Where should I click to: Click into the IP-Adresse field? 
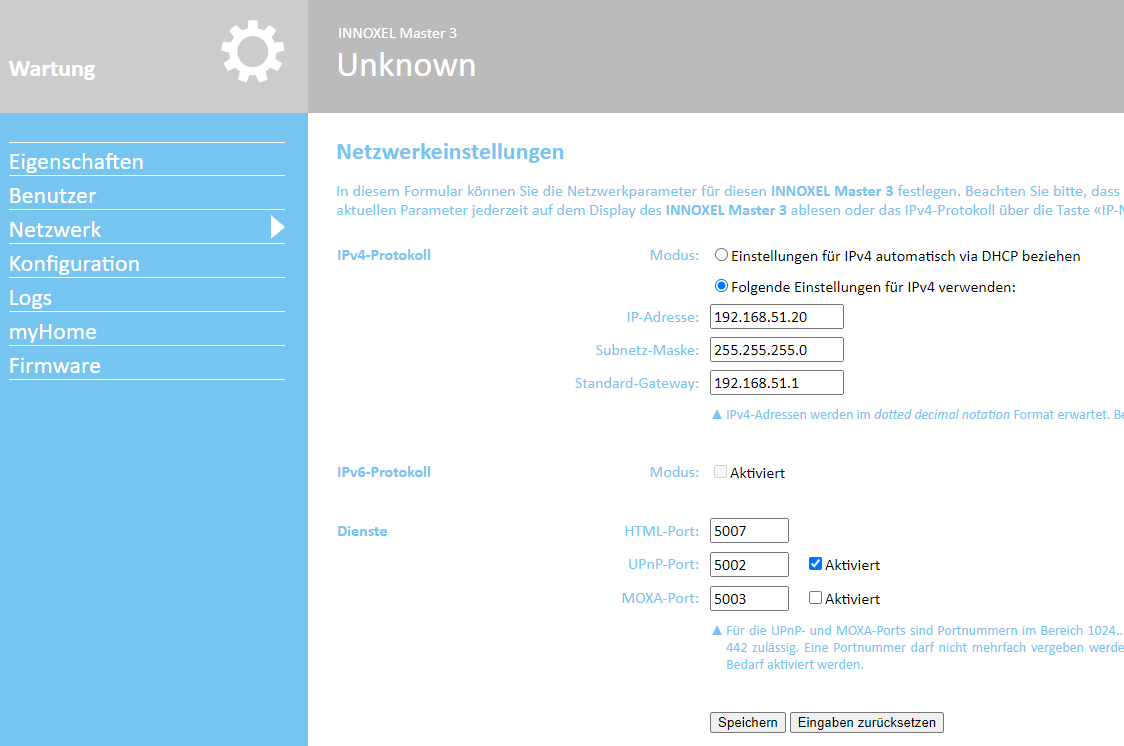pos(776,317)
